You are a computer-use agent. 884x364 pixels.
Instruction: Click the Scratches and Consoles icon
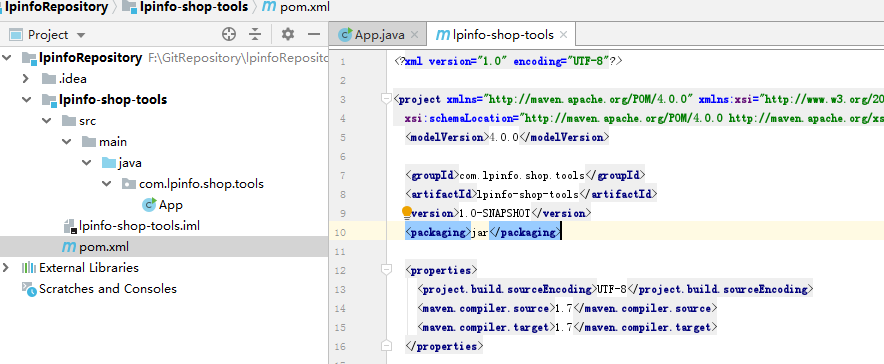pos(29,288)
